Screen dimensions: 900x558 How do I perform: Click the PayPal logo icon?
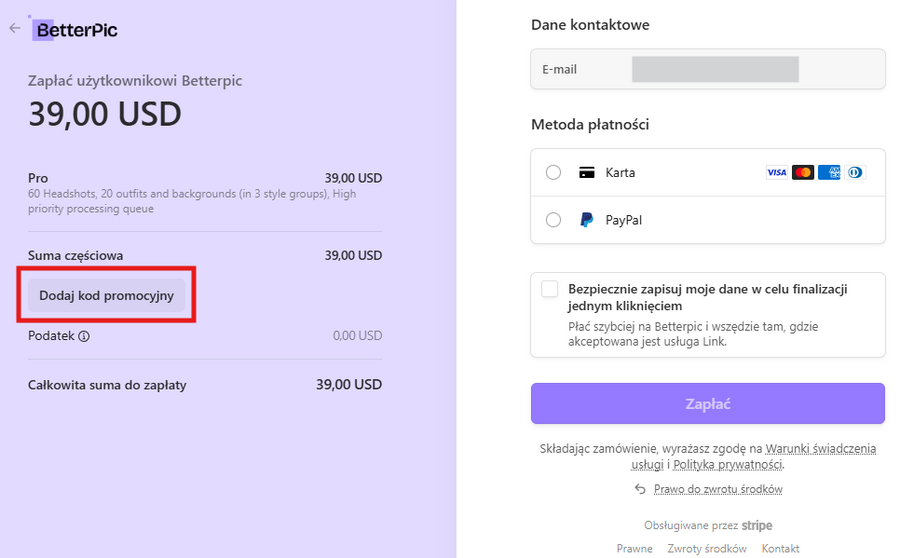pos(587,220)
